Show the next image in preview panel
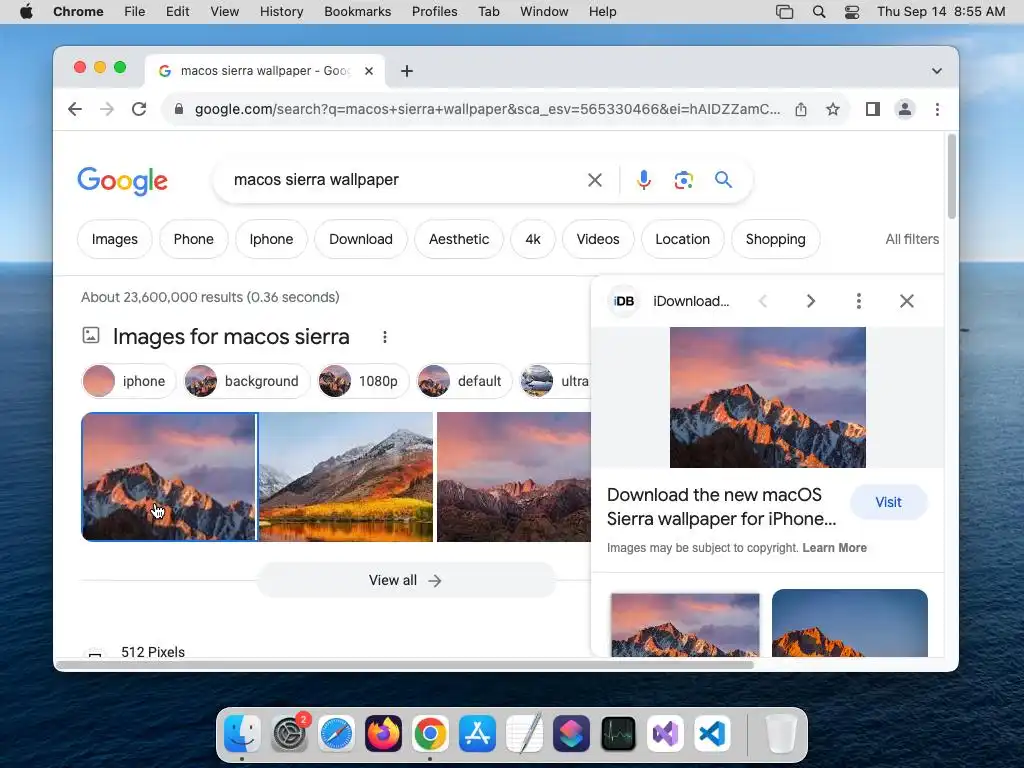This screenshot has height=768, width=1024. pyautogui.click(x=810, y=301)
